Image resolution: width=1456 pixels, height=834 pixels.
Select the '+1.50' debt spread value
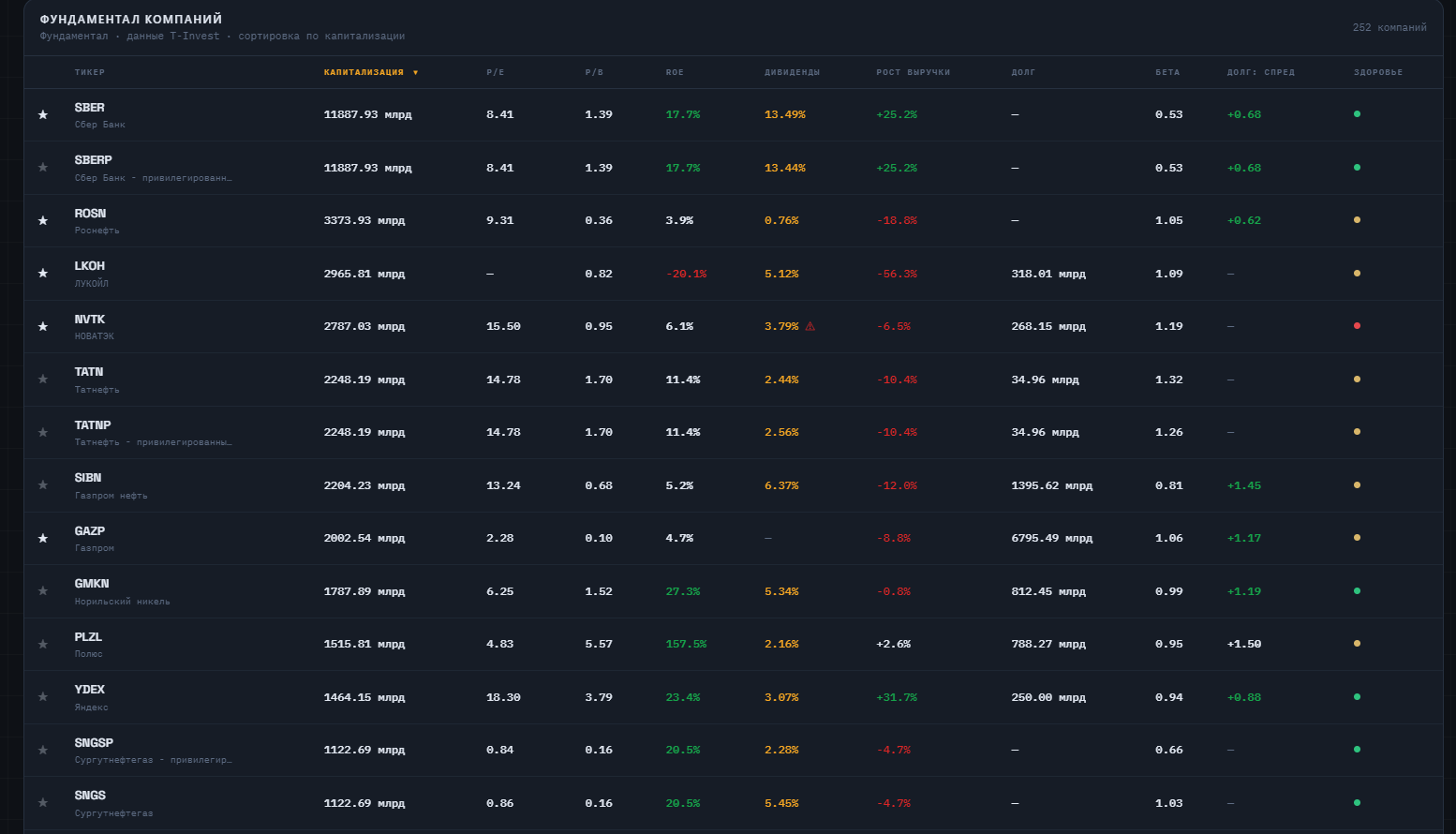1244,644
